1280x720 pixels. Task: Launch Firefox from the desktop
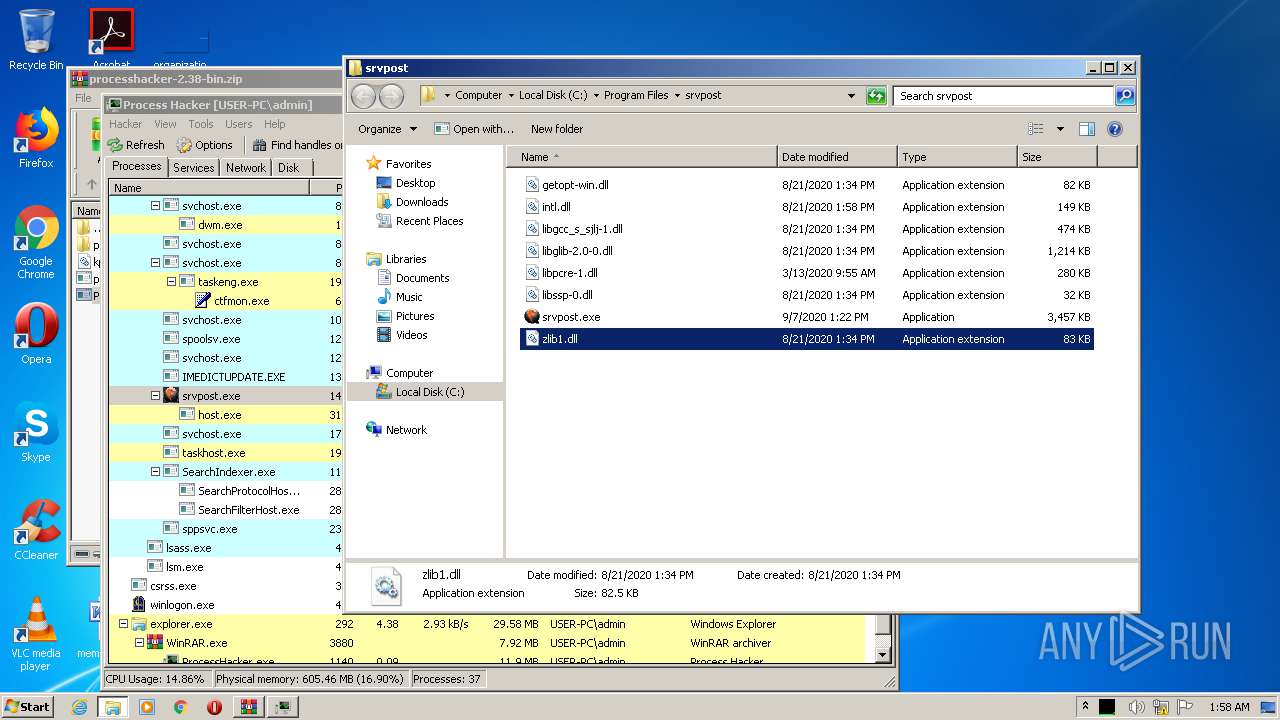(36, 138)
